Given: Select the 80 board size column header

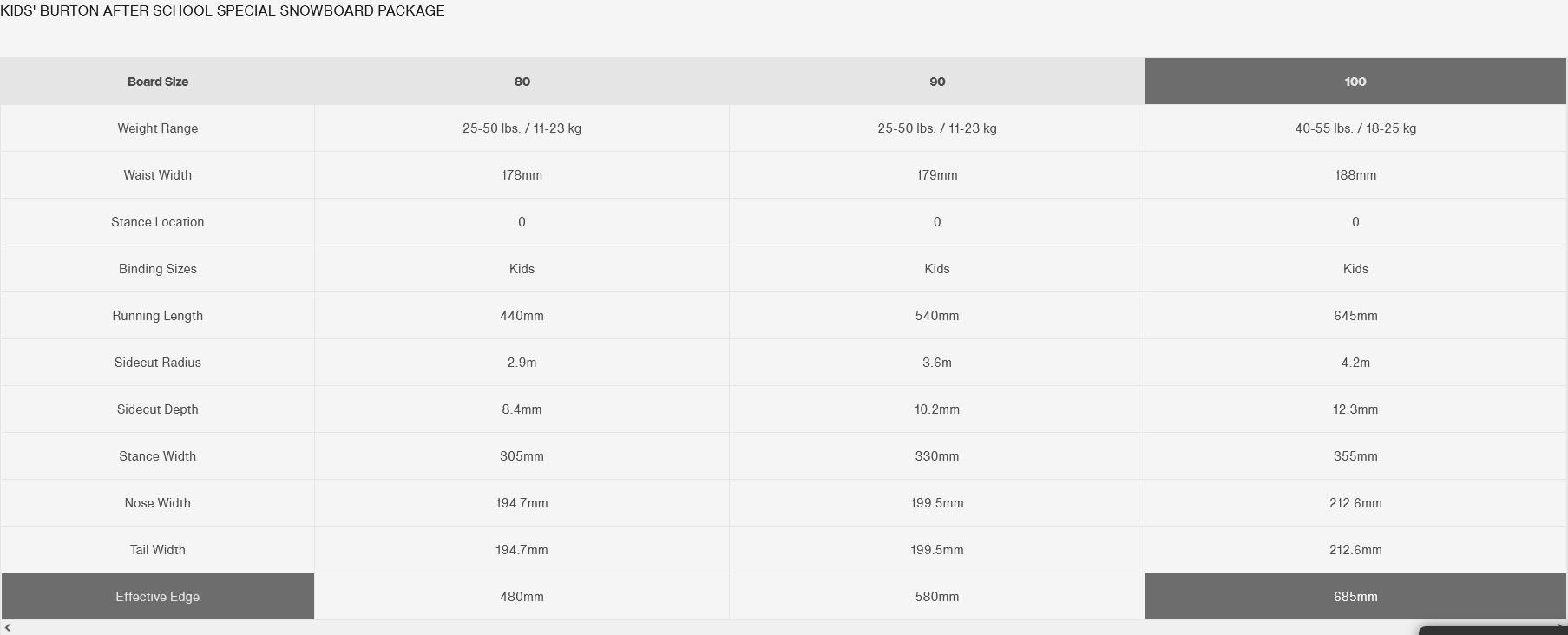Looking at the screenshot, I should [x=522, y=82].
